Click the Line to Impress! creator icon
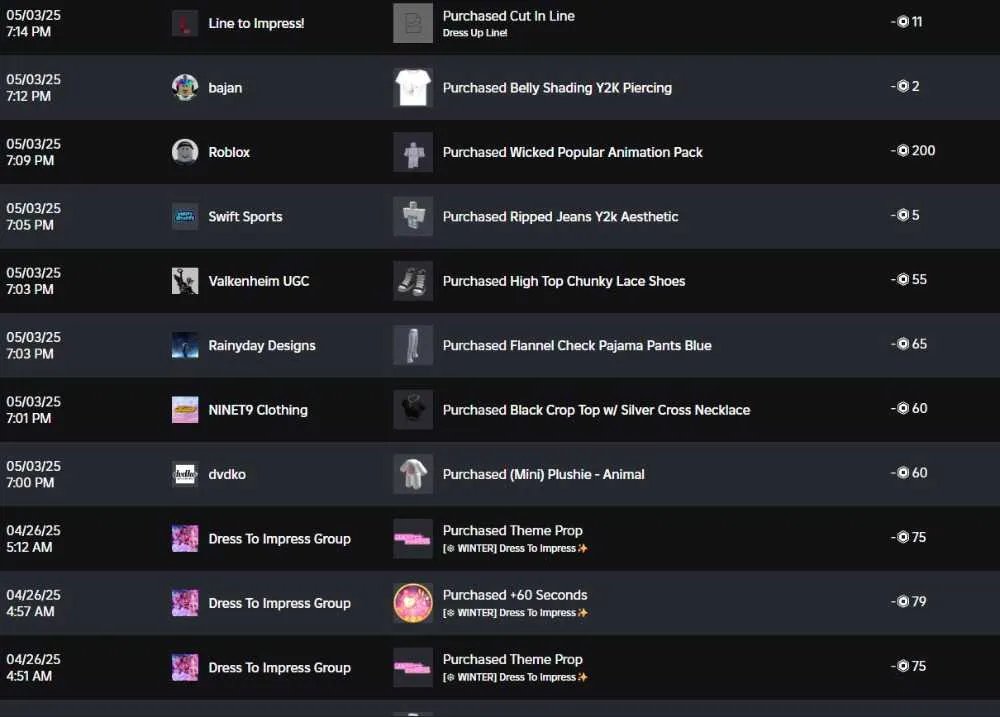This screenshot has width=1000, height=717. tap(185, 23)
